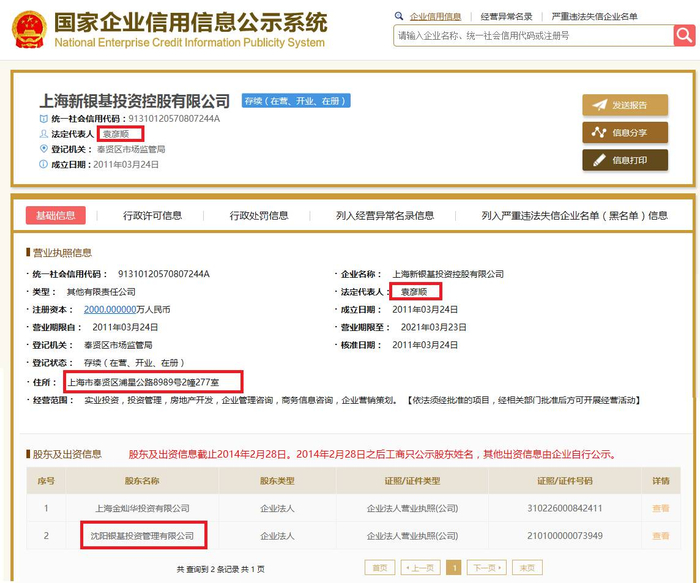
Task: Click the red search magnifier button
Action: pyautogui.click(x=684, y=35)
